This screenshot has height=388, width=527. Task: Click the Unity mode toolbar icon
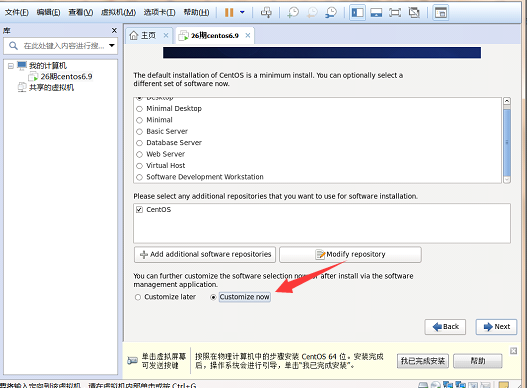pyautogui.click(x=414, y=13)
